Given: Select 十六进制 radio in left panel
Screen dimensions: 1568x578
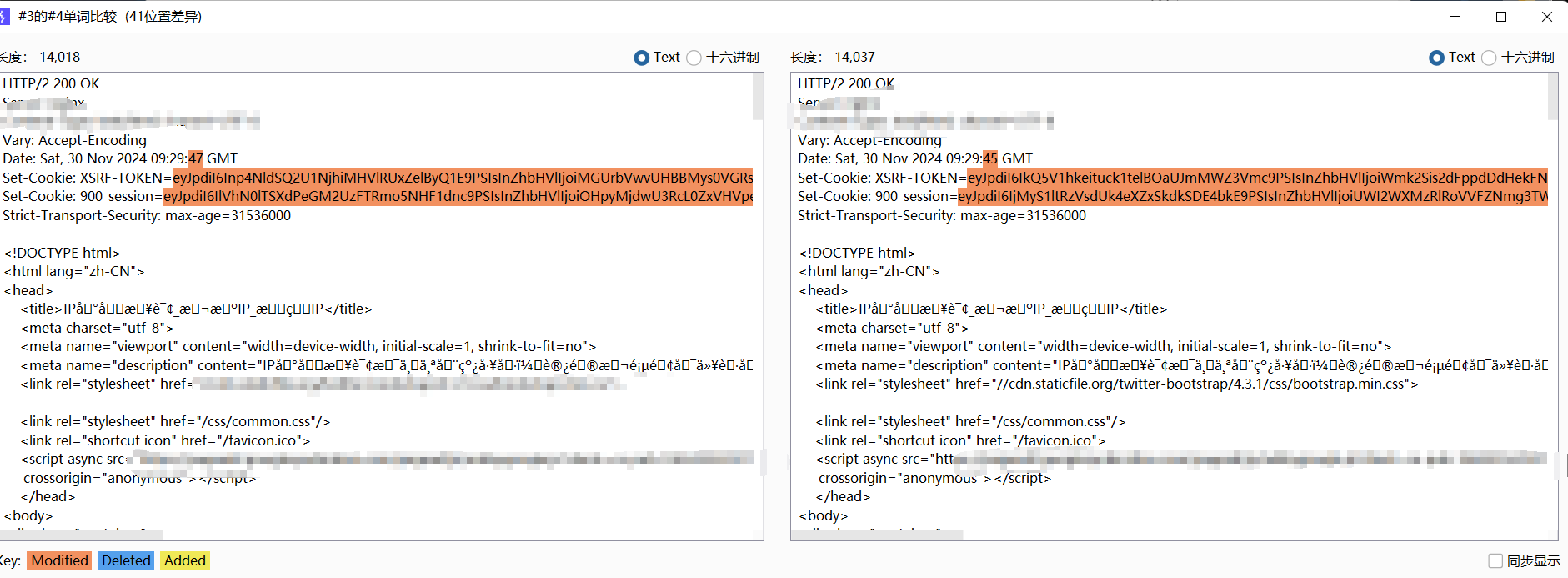Looking at the screenshot, I should point(694,58).
